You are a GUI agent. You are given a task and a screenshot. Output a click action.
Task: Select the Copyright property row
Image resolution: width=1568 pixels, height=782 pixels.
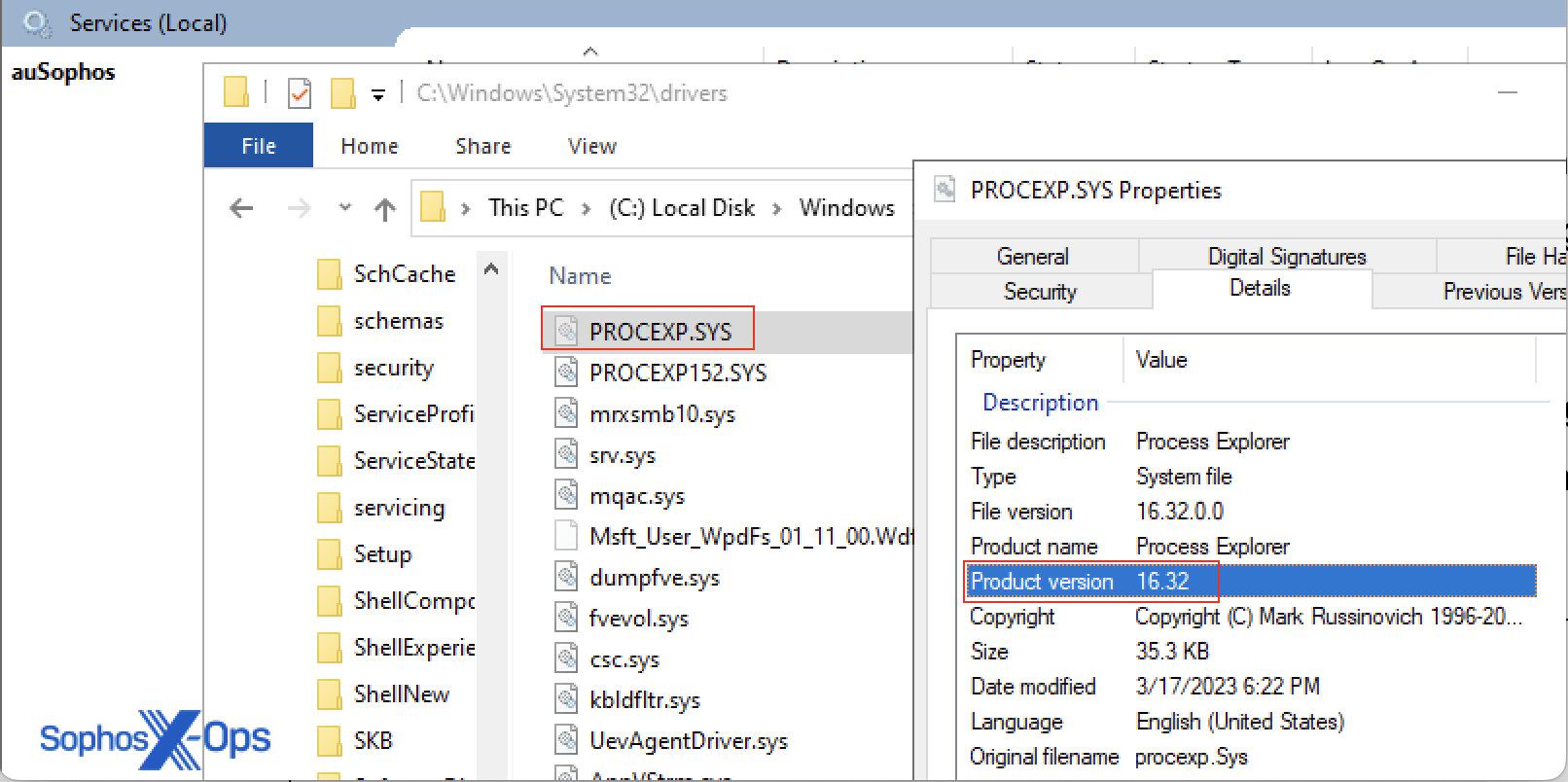coord(1253,617)
